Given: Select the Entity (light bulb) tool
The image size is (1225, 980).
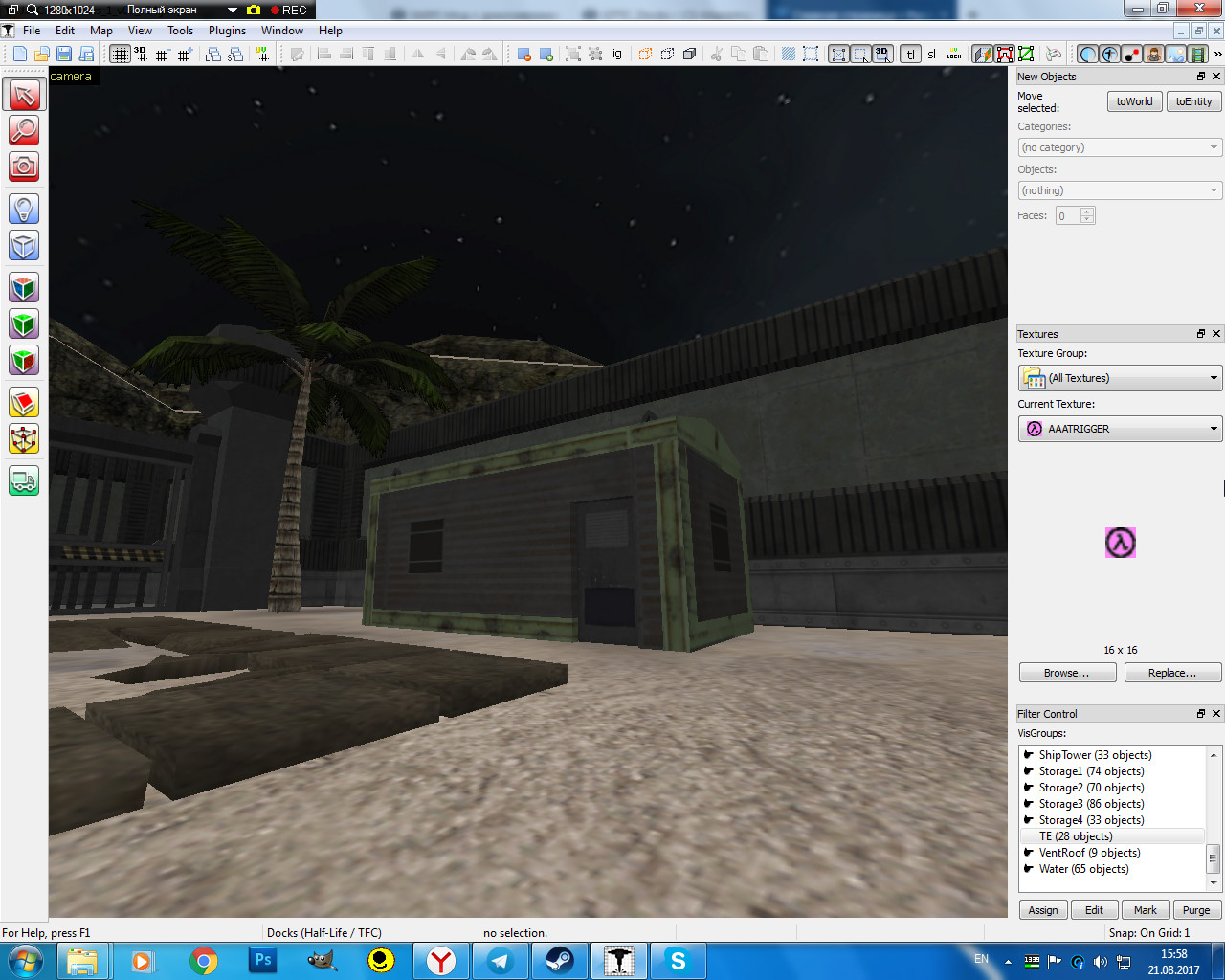Looking at the screenshot, I should pyautogui.click(x=24, y=209).
